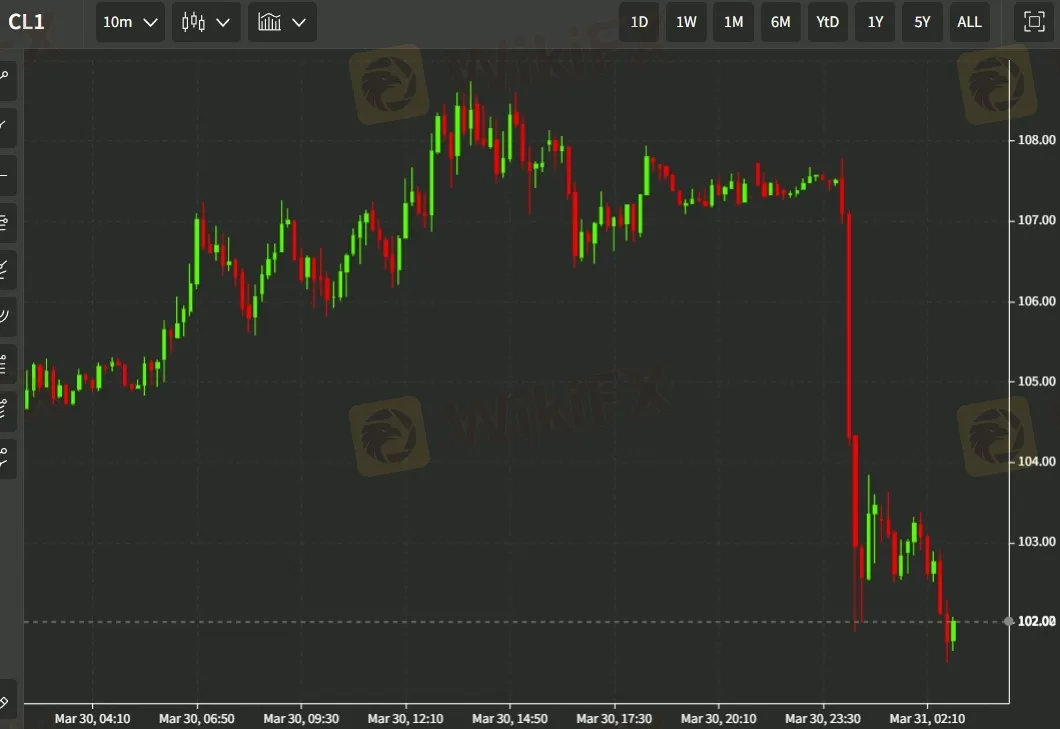The width and height of the screenshot is (1060, 729).
Task: Click the CL1 symbol label
Action: [x=26, y=22]
